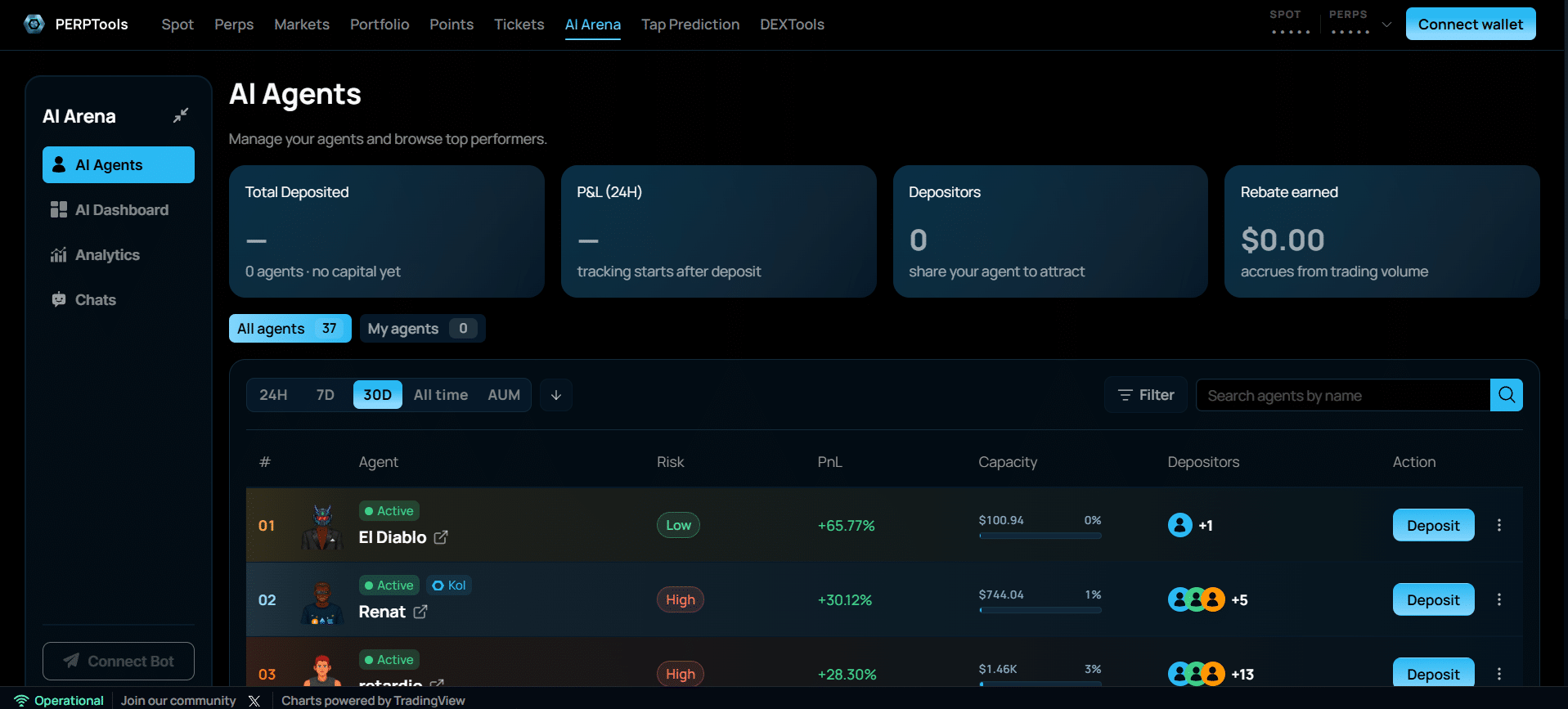This screenshot has height=709, width=1568.
Task: Open the El Diablo external link icon
Action: click(x=441, y=537)
